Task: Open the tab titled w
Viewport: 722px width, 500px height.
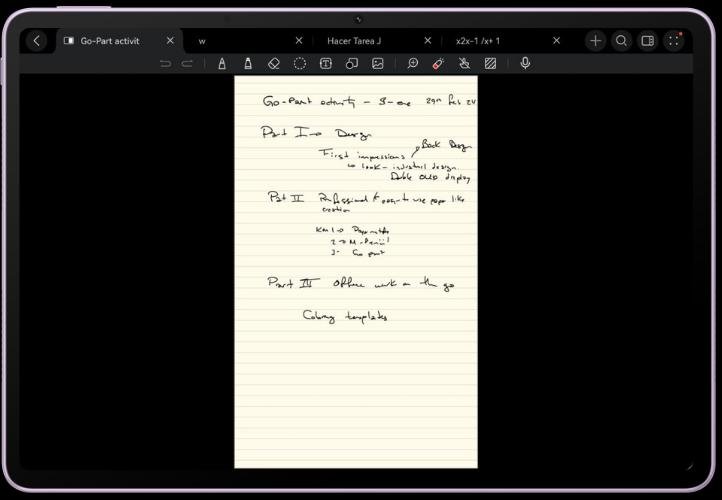Action: click(x=202, y=41)
